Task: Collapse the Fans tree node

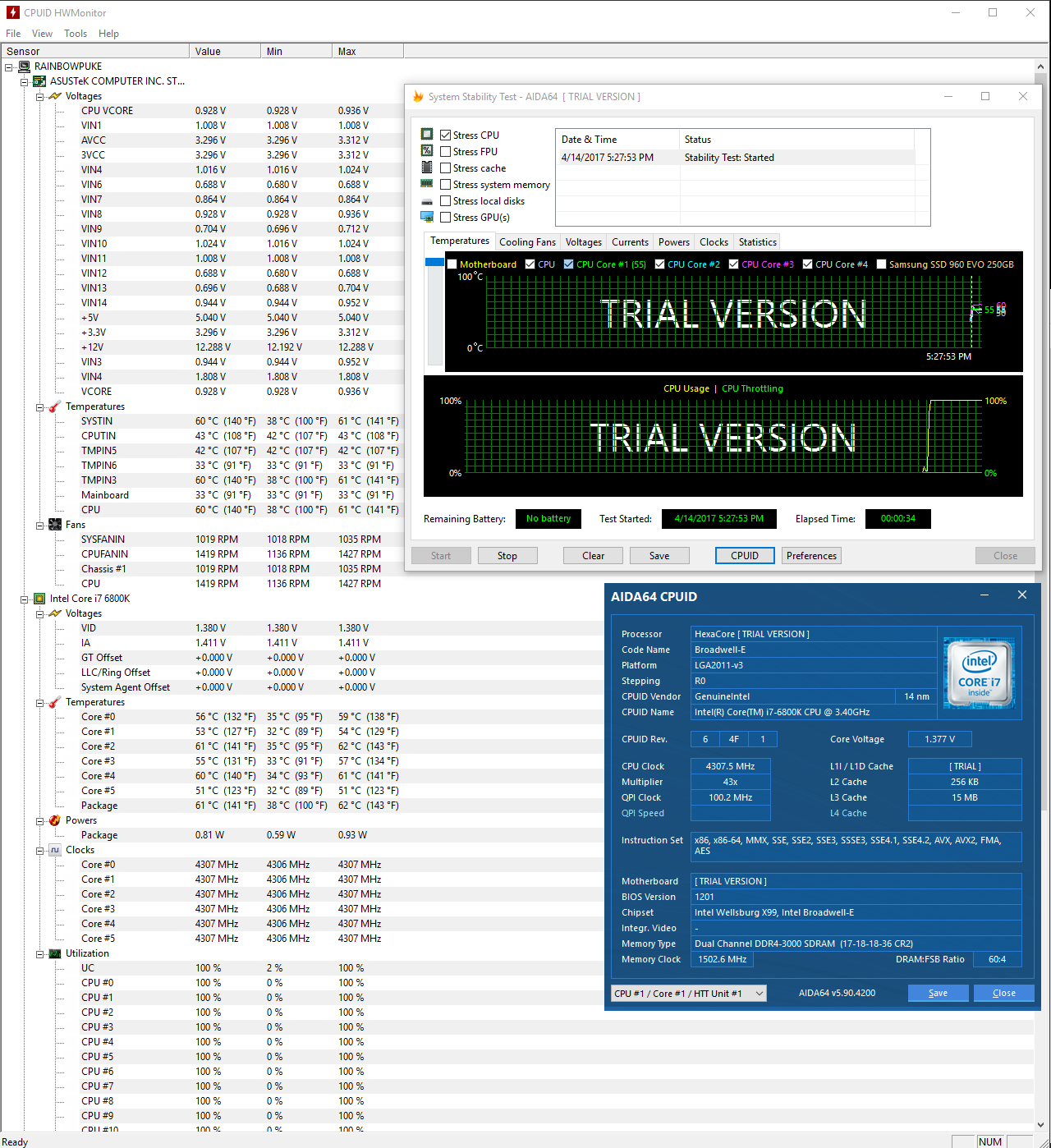Action: [39, 525]
